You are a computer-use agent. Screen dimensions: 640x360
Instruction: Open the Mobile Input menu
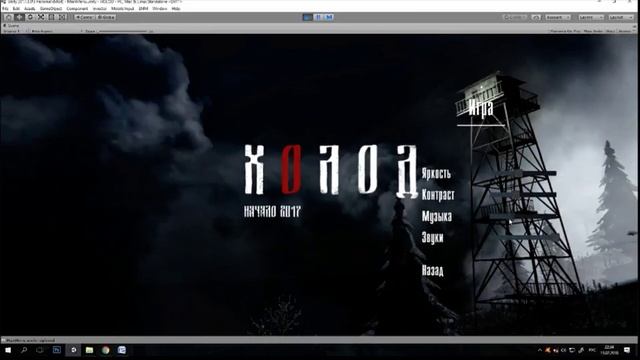click(x=122, y=9)
